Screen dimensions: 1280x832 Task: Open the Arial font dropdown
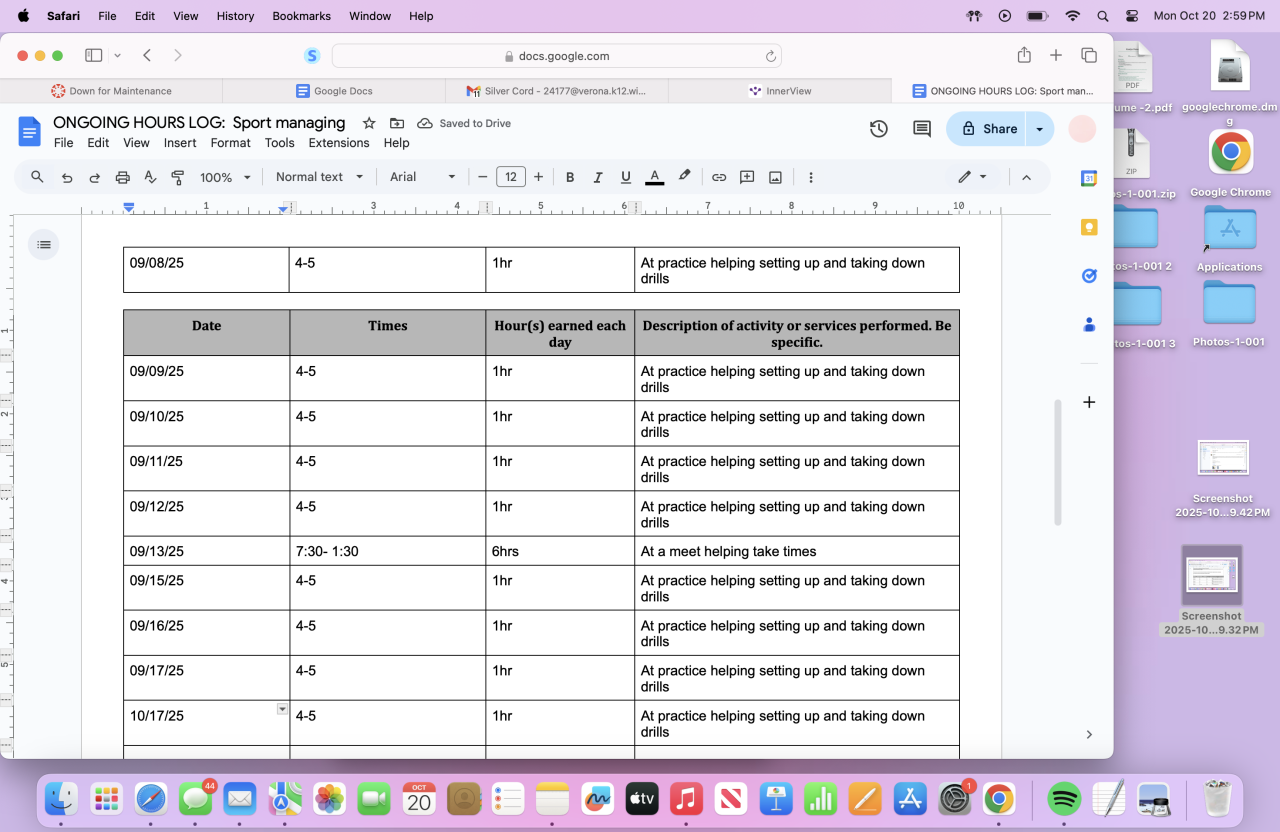pyautogui.click(x=422, y=177)
